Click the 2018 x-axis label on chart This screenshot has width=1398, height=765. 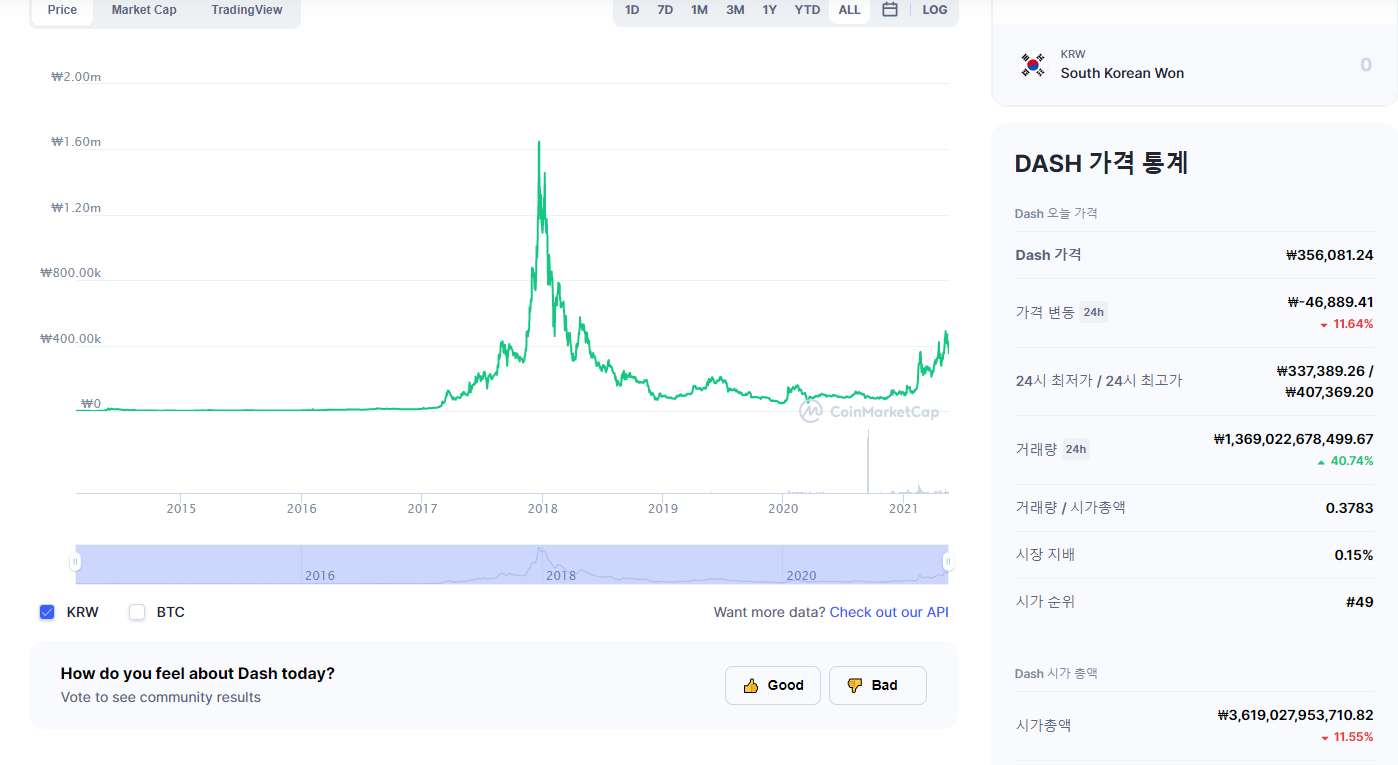542,508
